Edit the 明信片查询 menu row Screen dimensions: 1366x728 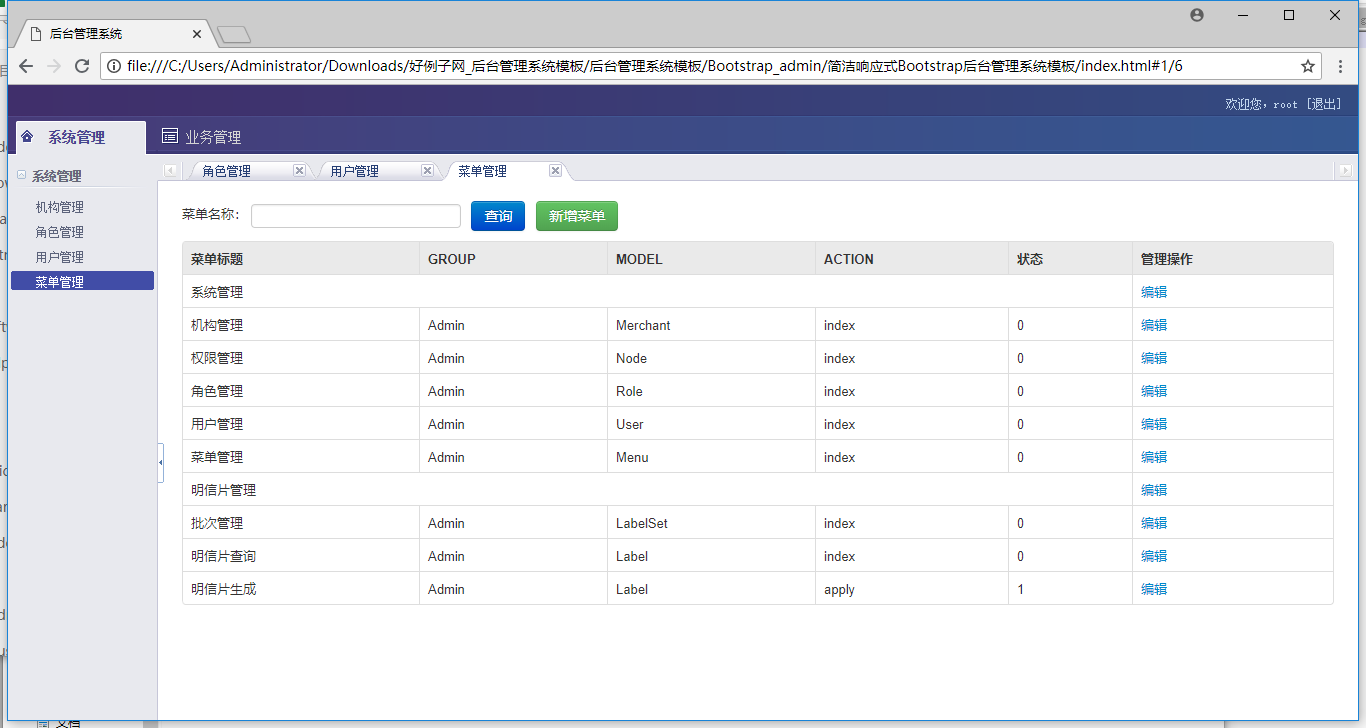click(1154, 556)
